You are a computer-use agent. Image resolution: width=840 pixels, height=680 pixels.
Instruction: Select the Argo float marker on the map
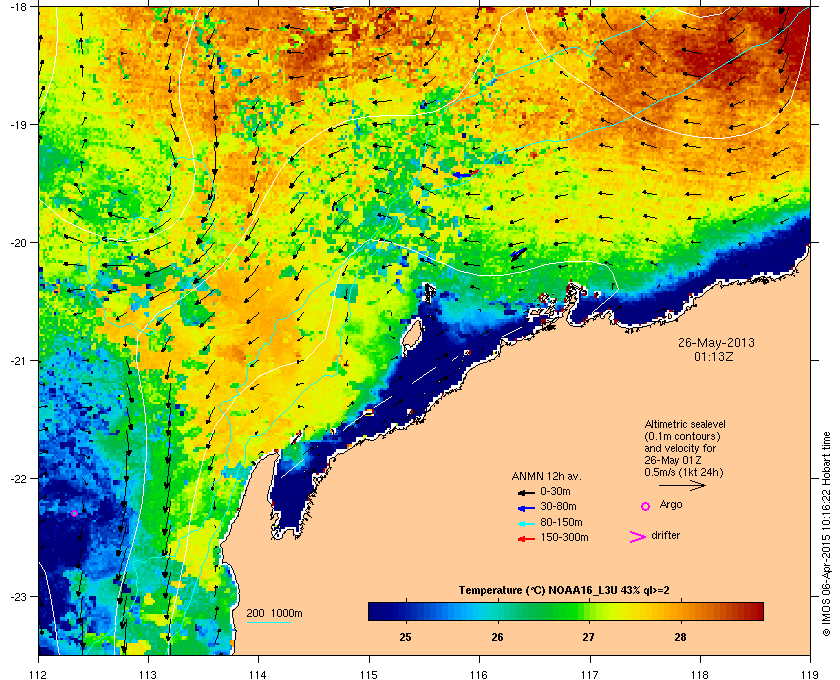[x=74, y=513]
